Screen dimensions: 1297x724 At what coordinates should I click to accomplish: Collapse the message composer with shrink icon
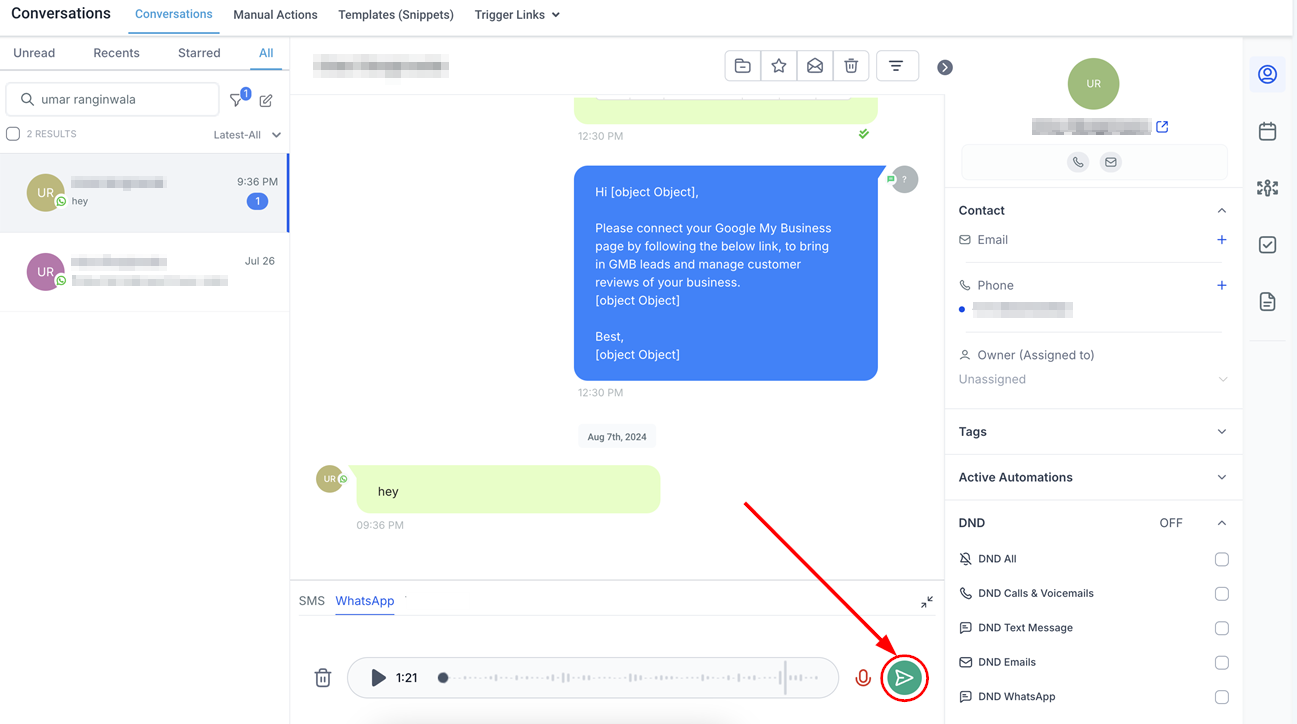coord(927,602)
